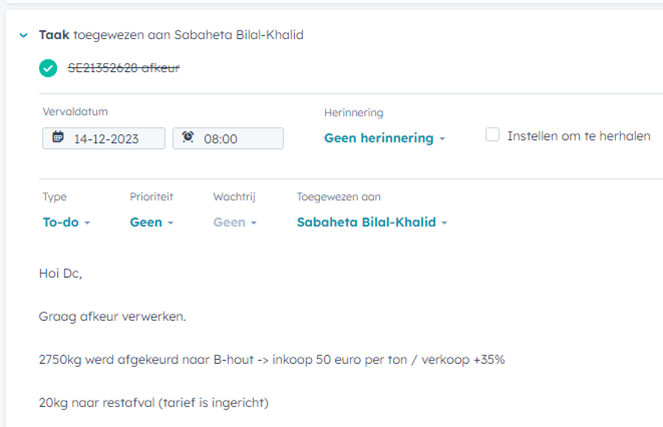Click the struck-through SE21352628 afkeur title
663x427 pixels.
(123, 68)
